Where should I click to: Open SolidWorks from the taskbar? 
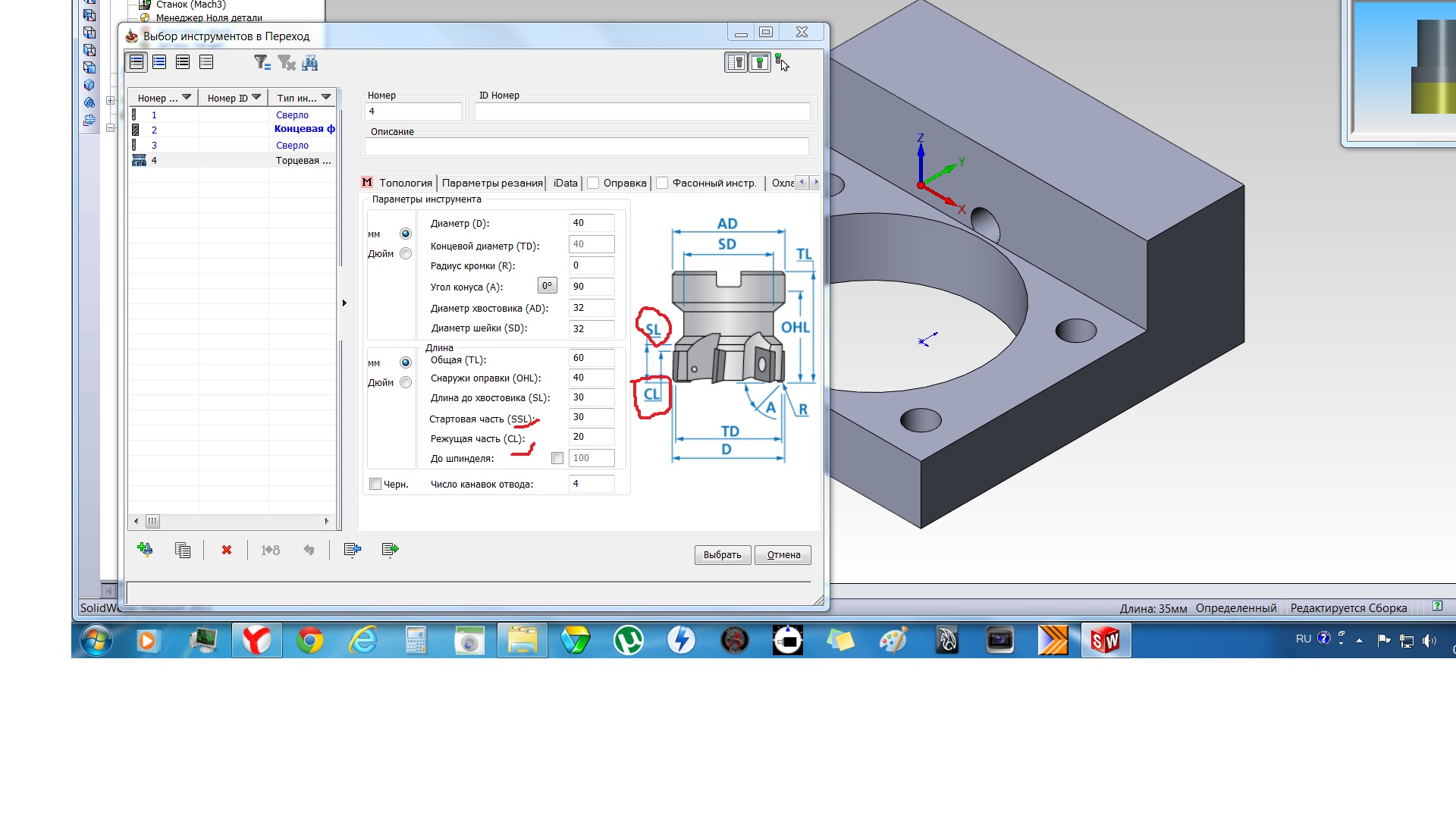[1105, 641]
